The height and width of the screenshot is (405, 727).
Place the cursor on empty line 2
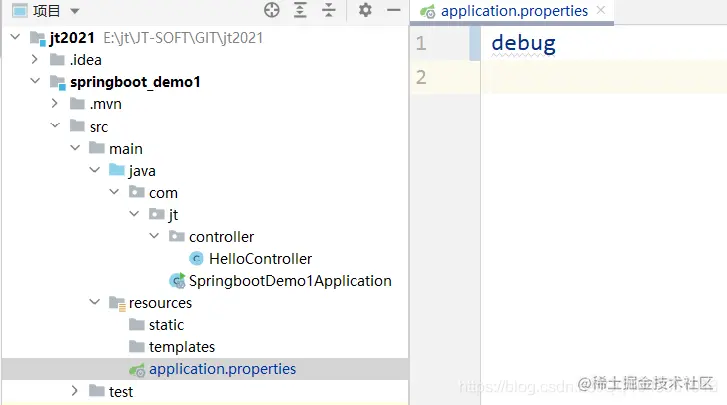pyautogui.click(x=604, y=77)
